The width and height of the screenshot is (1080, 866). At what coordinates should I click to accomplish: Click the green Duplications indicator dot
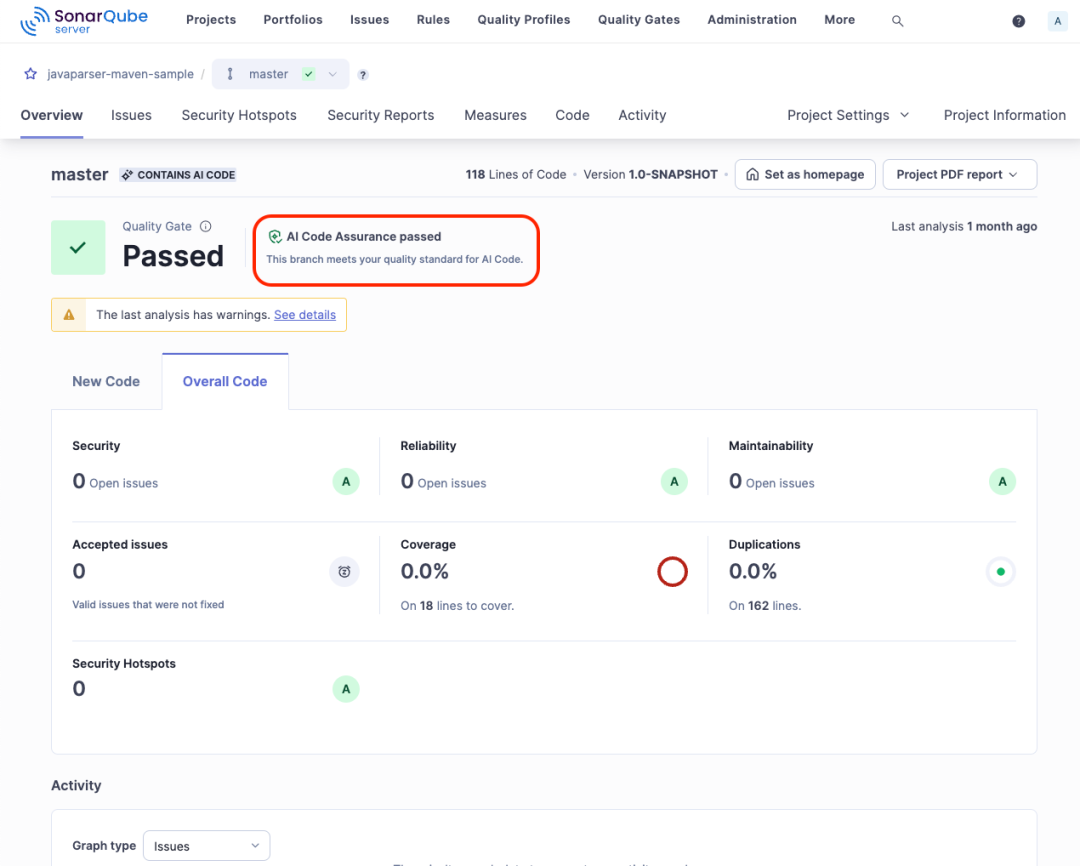coord(1001,571)
